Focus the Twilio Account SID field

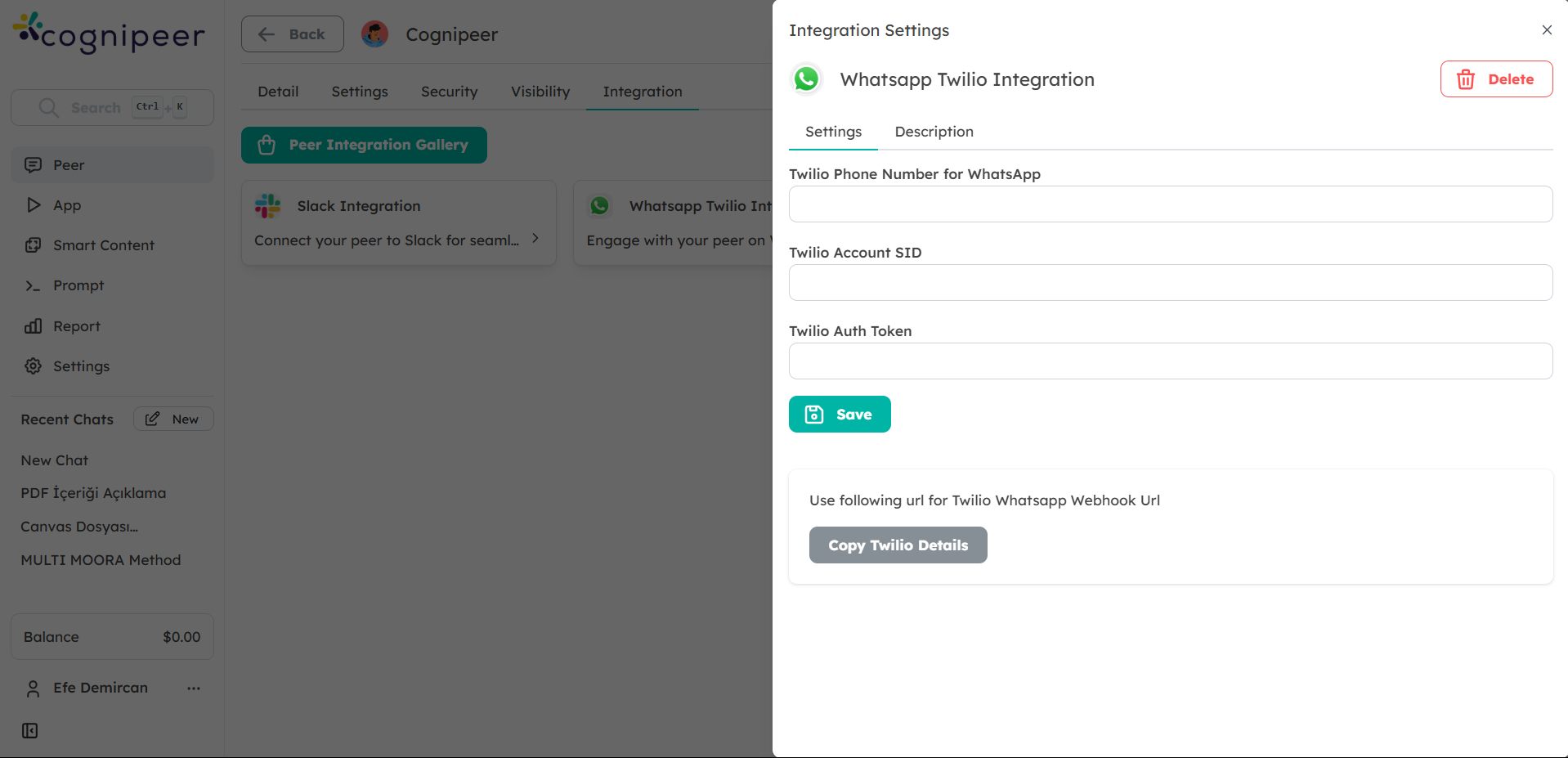coord(1170,283)
